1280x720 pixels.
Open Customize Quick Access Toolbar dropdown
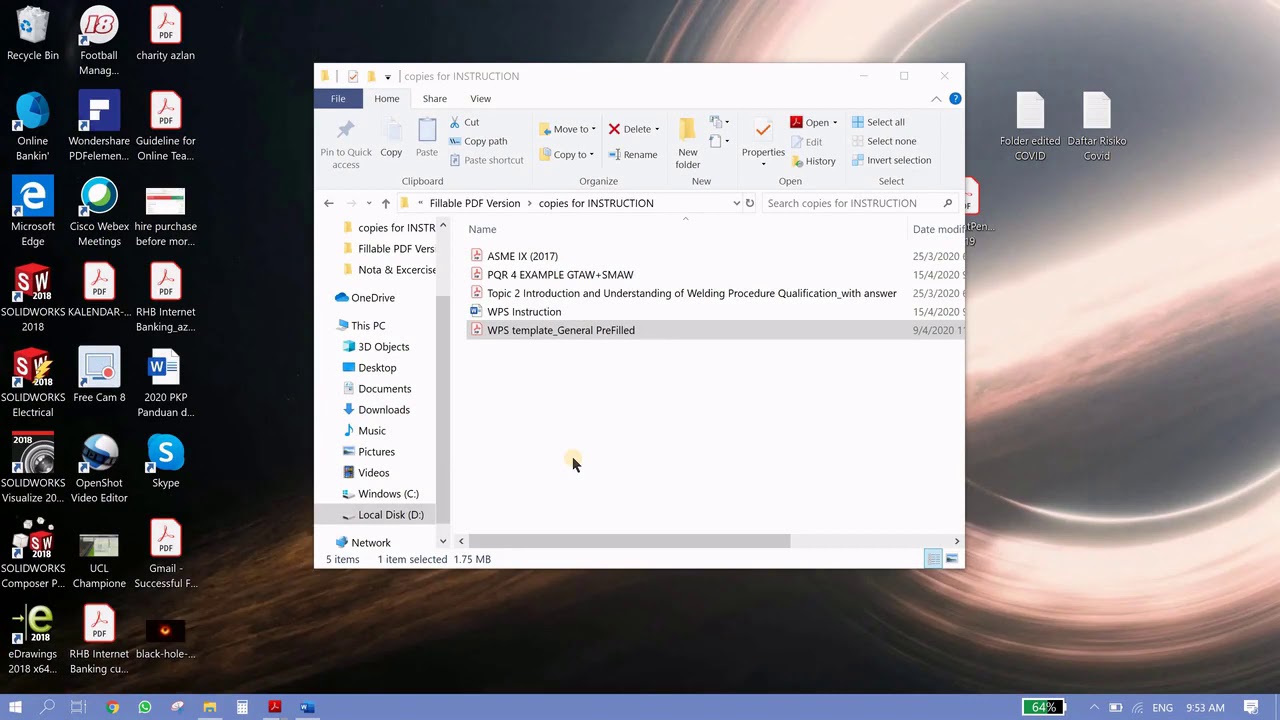[x=388, y=76]
